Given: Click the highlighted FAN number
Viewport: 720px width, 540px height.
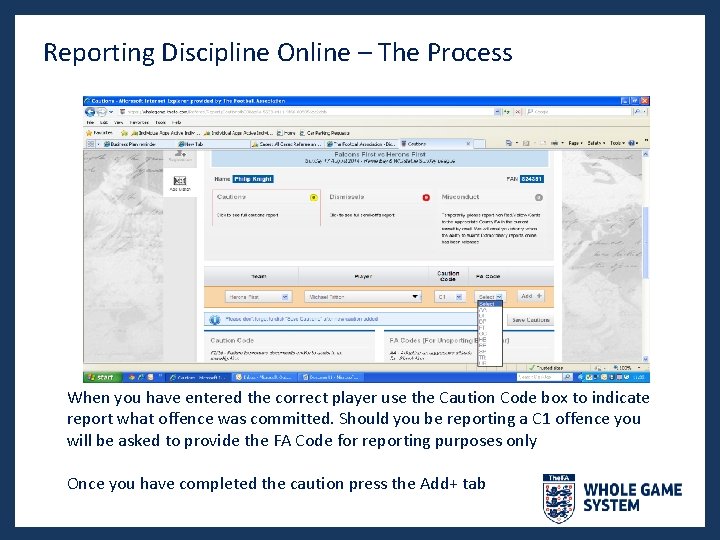Looking at the screenshot, I should tap(532, 179).
